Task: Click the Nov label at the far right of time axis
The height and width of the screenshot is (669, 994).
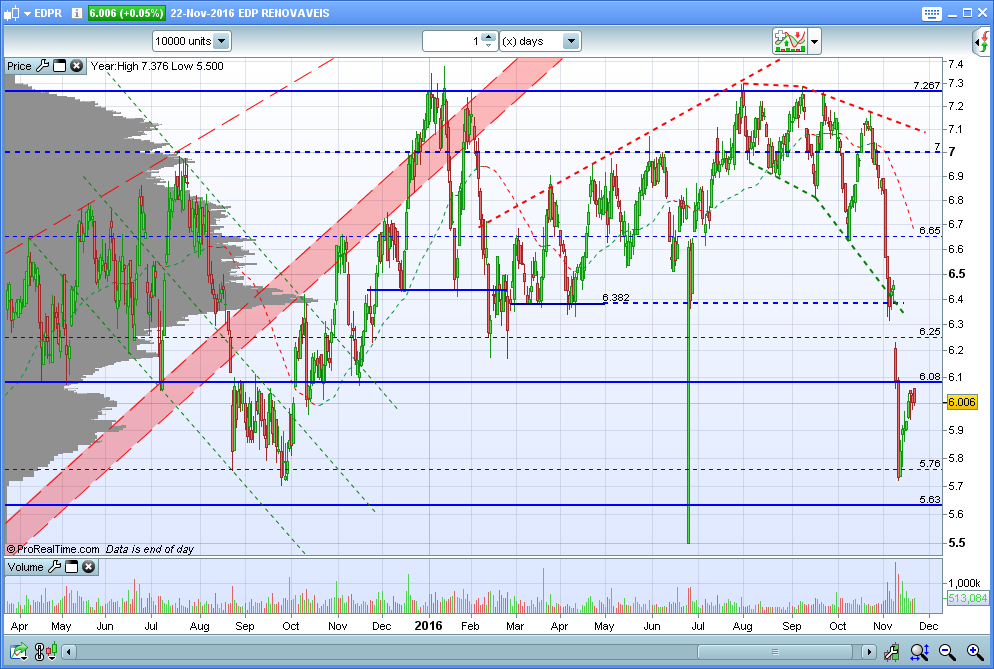Action: point(882,626)
